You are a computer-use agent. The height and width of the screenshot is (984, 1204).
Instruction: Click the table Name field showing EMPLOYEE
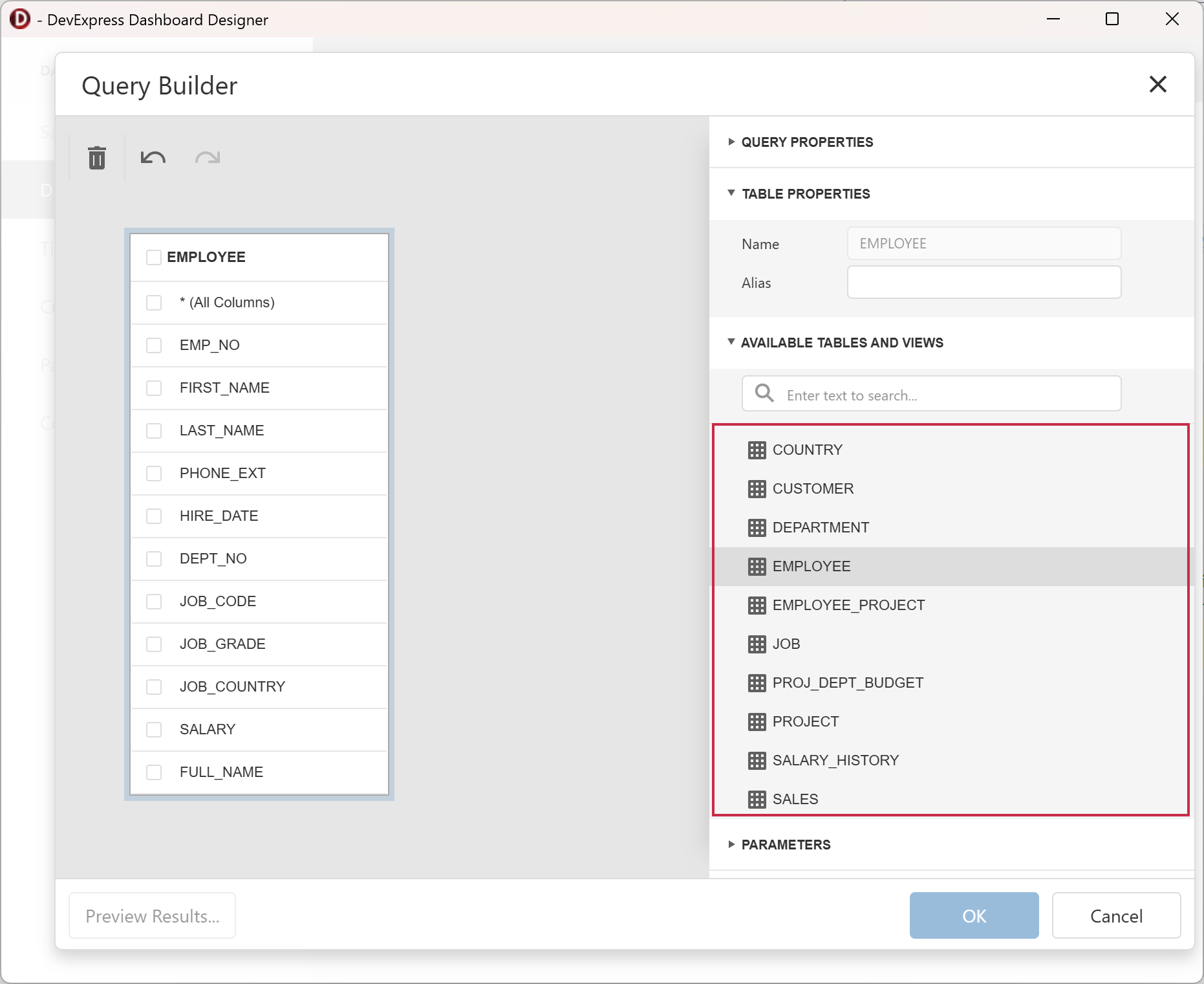click(x=984, y=244)
